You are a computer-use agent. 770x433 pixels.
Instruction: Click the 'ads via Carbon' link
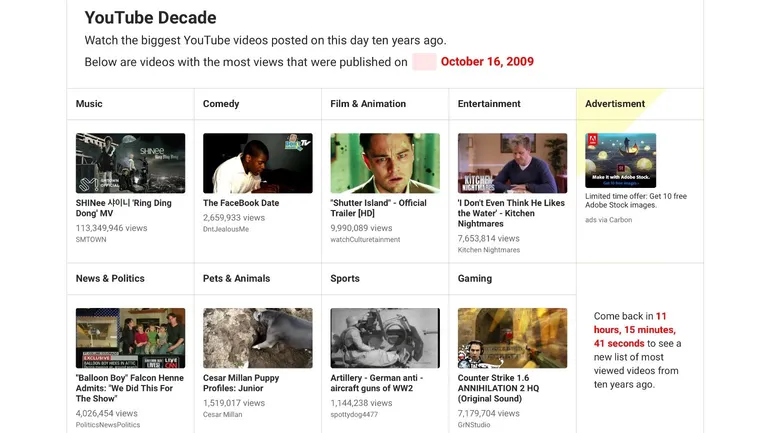coord(609,220)
